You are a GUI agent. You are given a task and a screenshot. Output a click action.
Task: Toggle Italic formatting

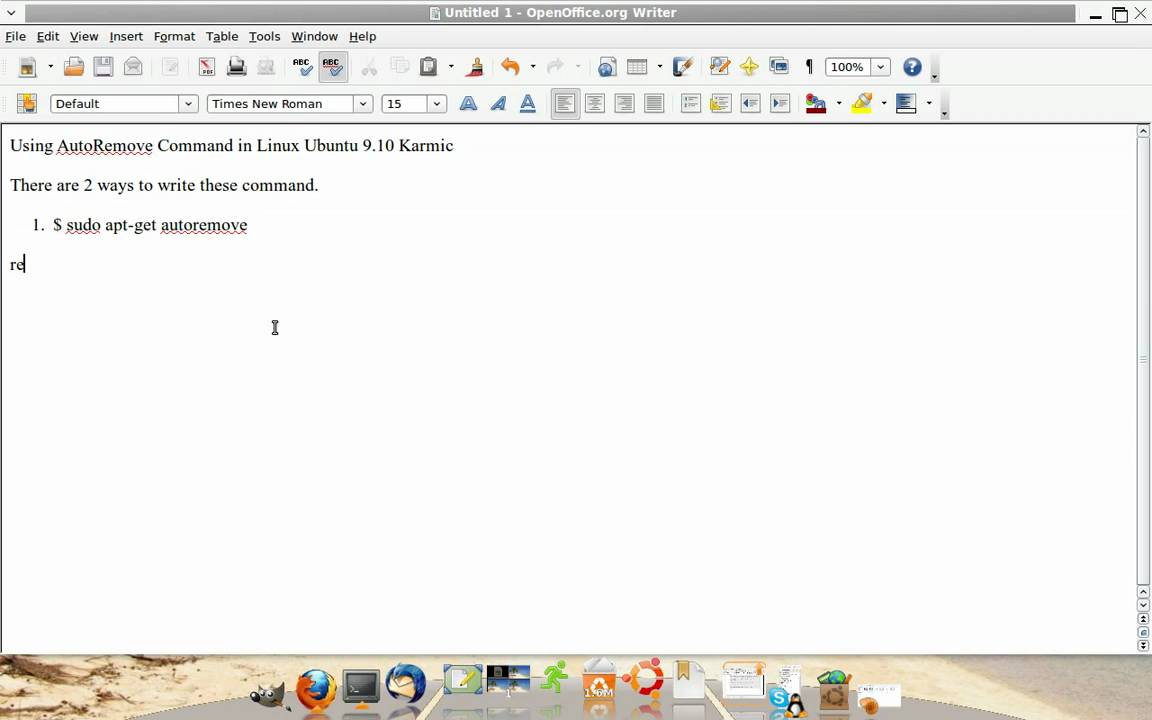point(498,104)
